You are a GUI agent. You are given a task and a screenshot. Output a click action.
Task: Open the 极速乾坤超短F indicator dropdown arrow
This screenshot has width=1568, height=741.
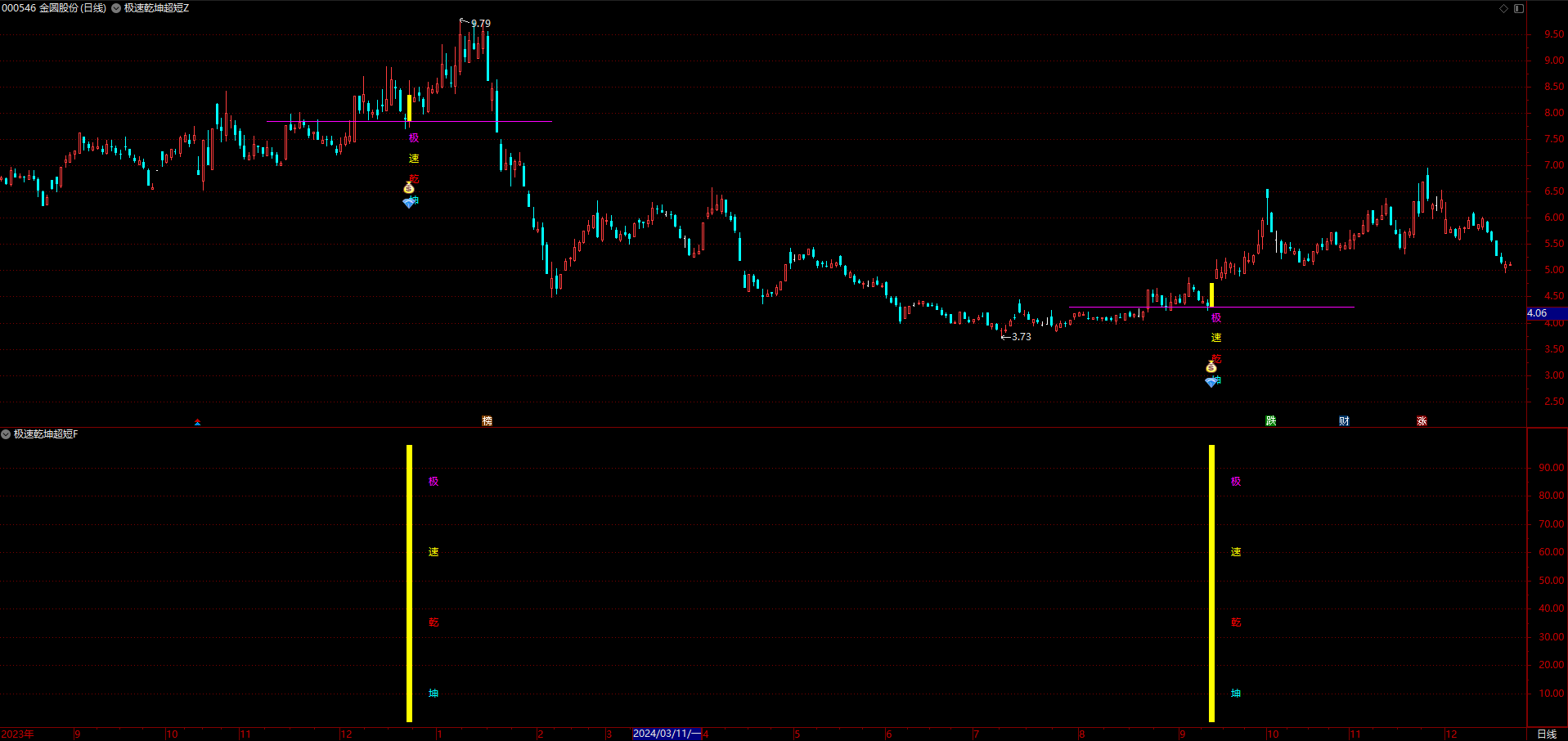pos(6,434)
